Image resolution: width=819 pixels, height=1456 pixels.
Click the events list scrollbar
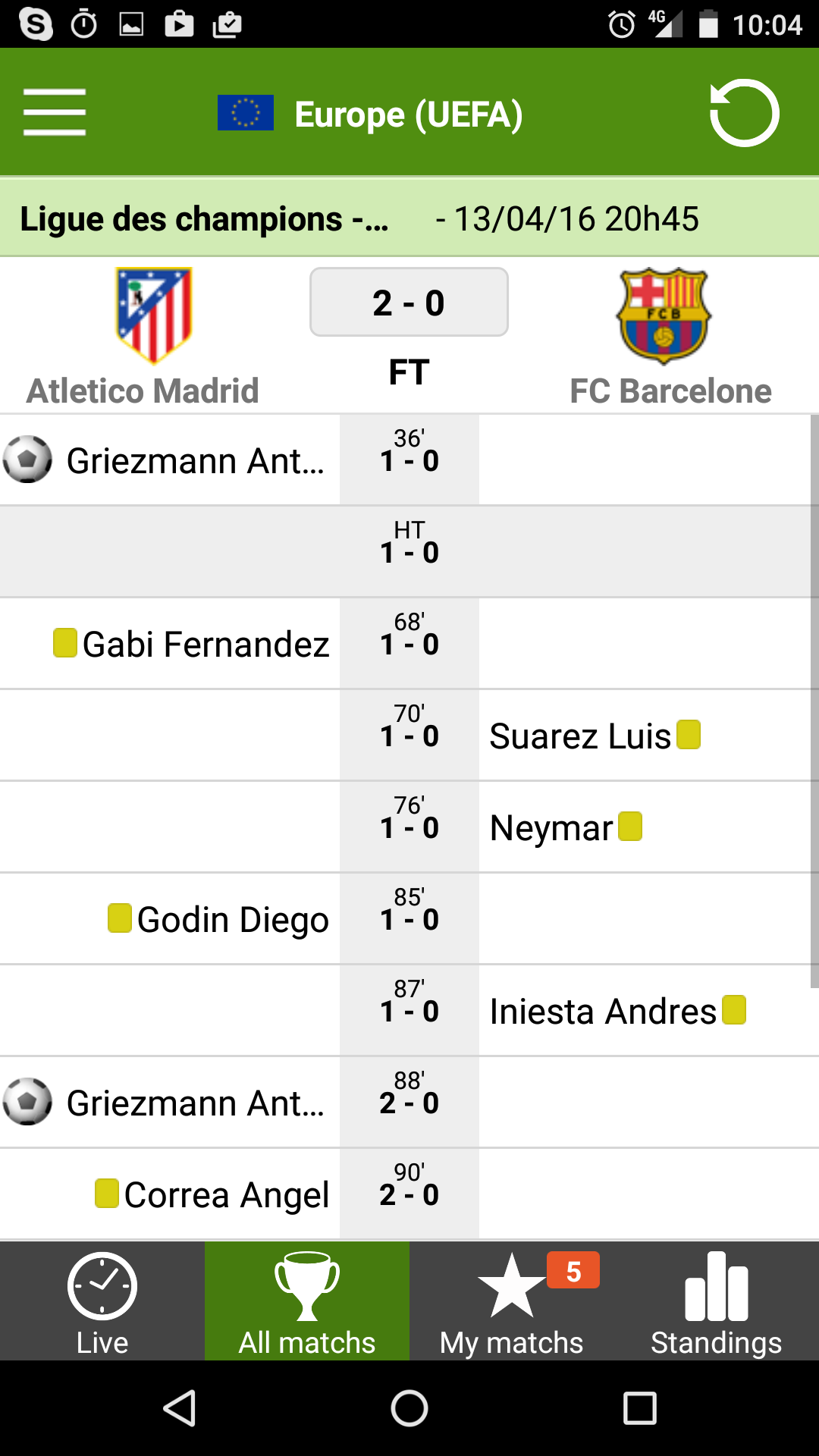[814, 701]
